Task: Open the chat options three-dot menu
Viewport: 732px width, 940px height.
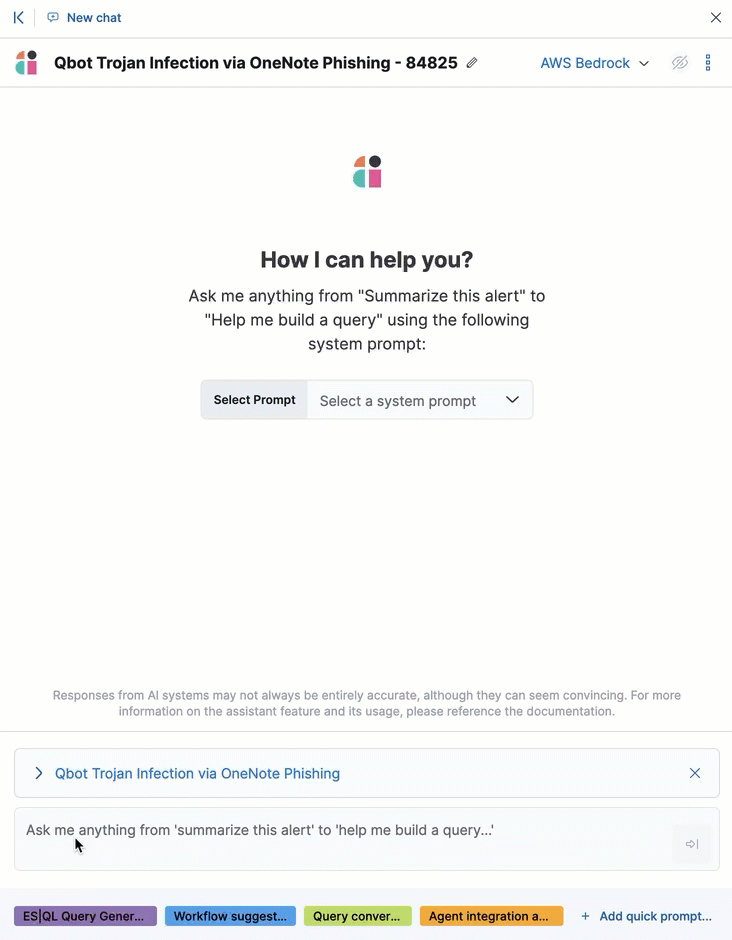Action: tap(709, 62)
